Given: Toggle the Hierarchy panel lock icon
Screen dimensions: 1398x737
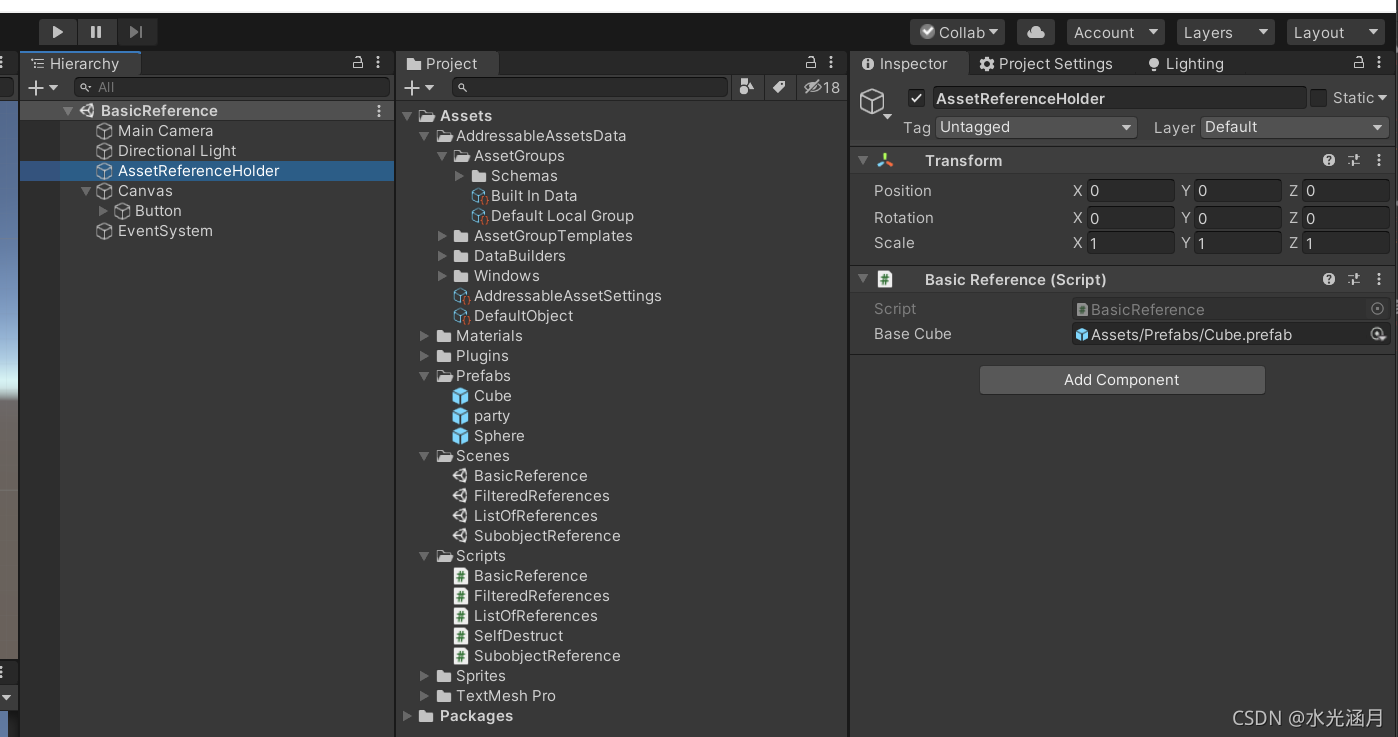Looking at the screenshot, I should click(x=358, y=62).
